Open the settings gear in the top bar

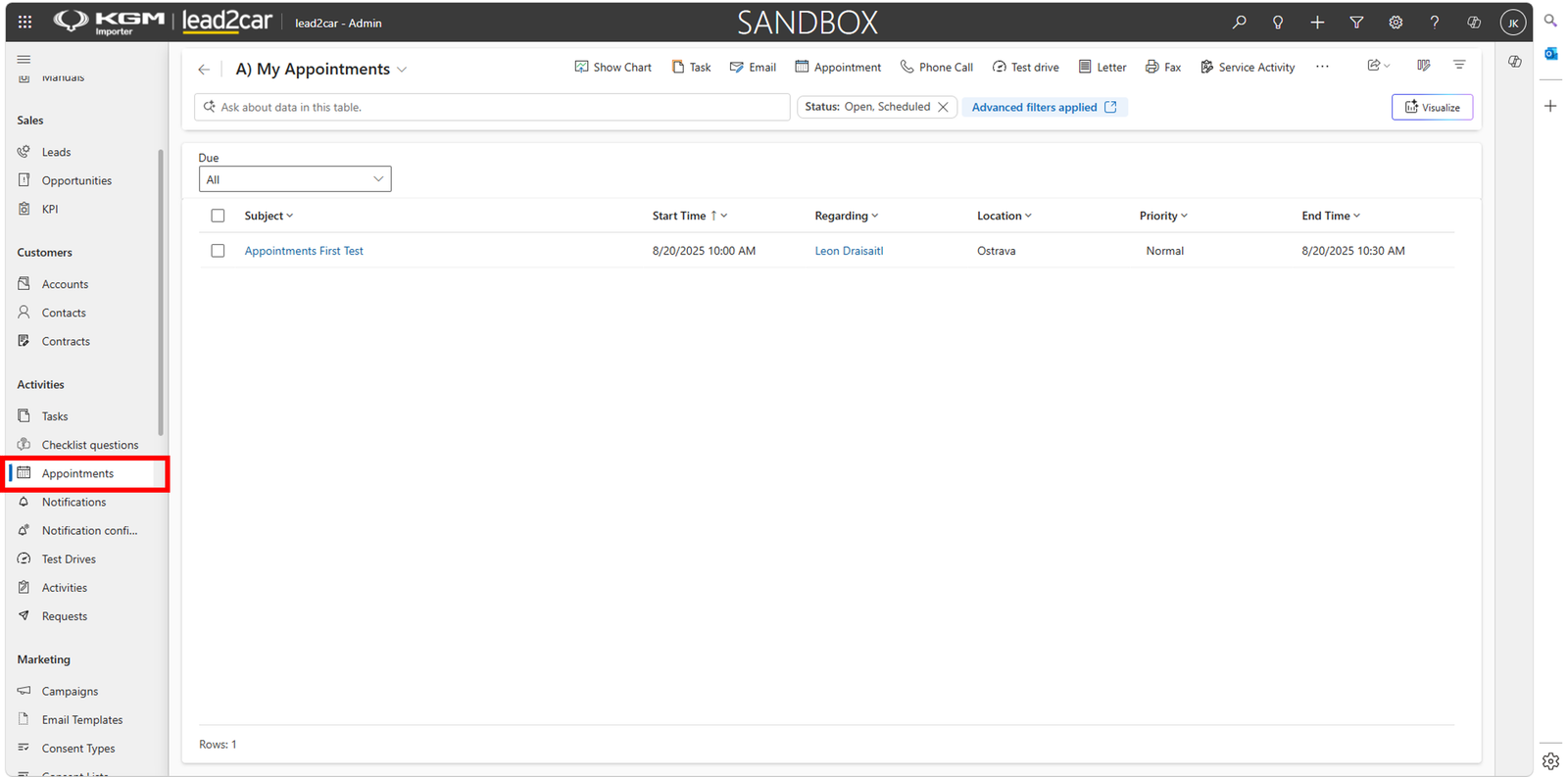(x=1396, y=22)
